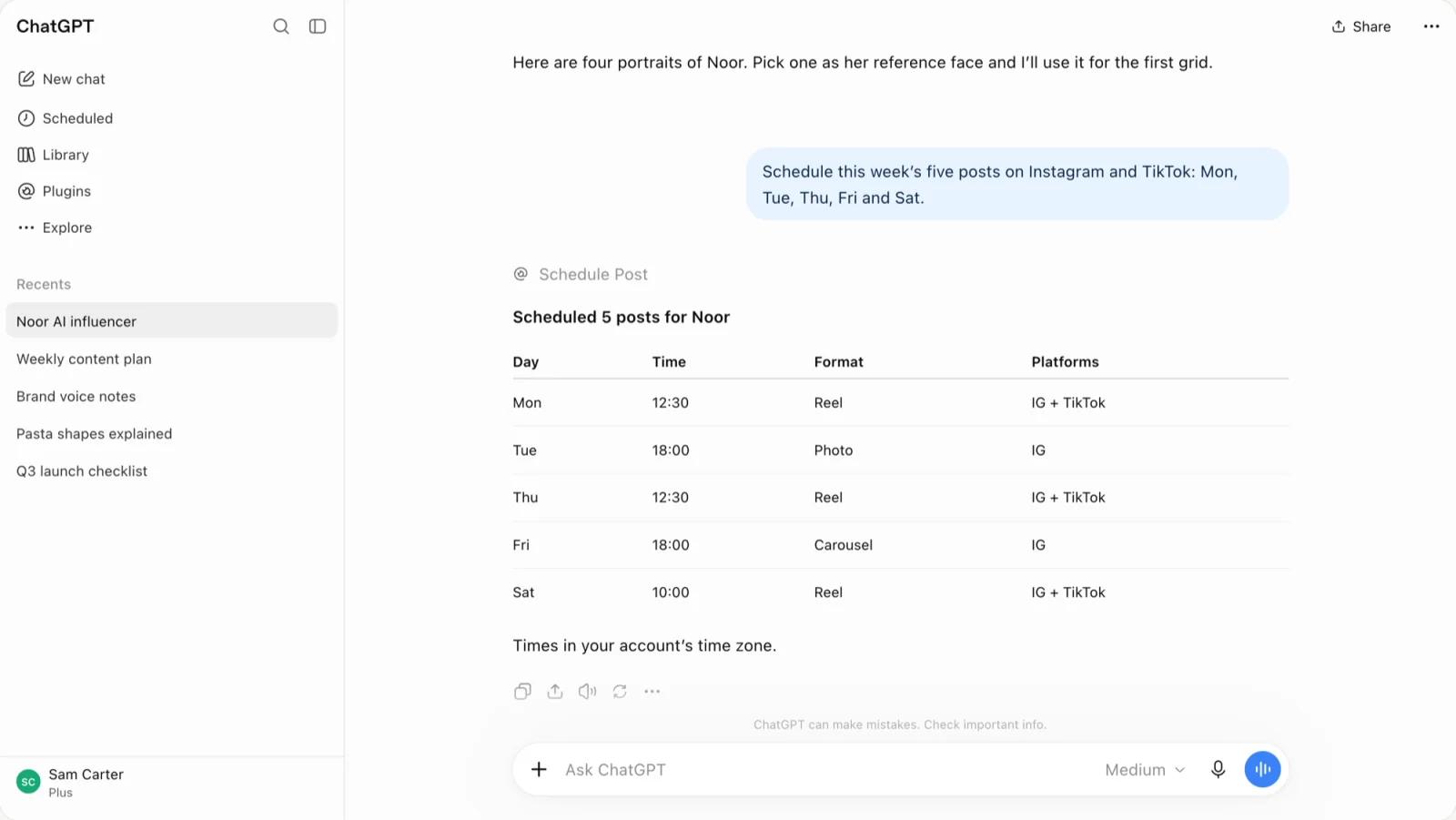Play the response with the read-aloud icon
Image resolution: width=1456 pixels, height=820 pixels.
pyautogui.click(x=588, y=692)
